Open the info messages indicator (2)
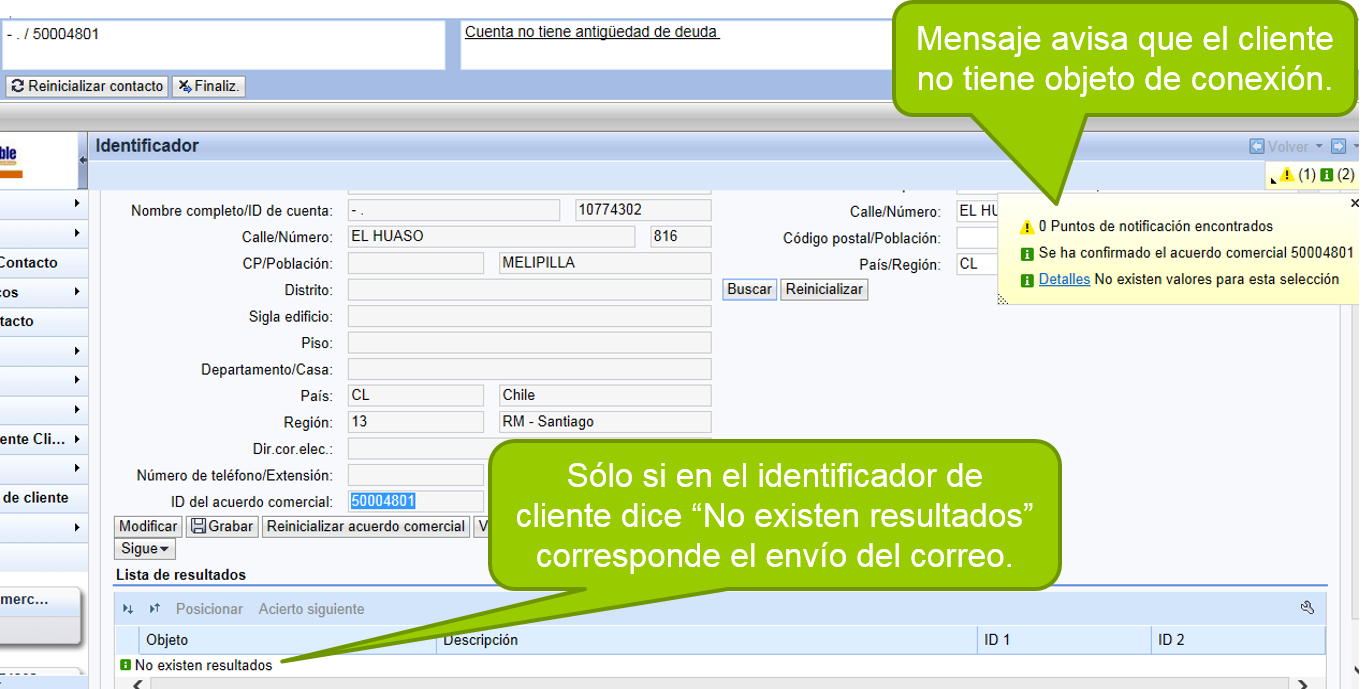 (1337, 175)
